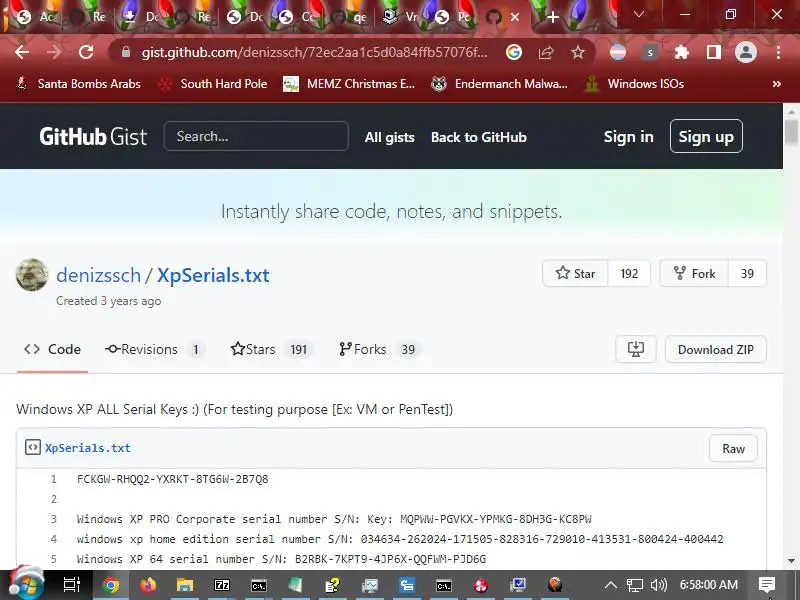Expand the hidden bookmarks chevron
800x600 pixels.
click(x=777, y=84)
